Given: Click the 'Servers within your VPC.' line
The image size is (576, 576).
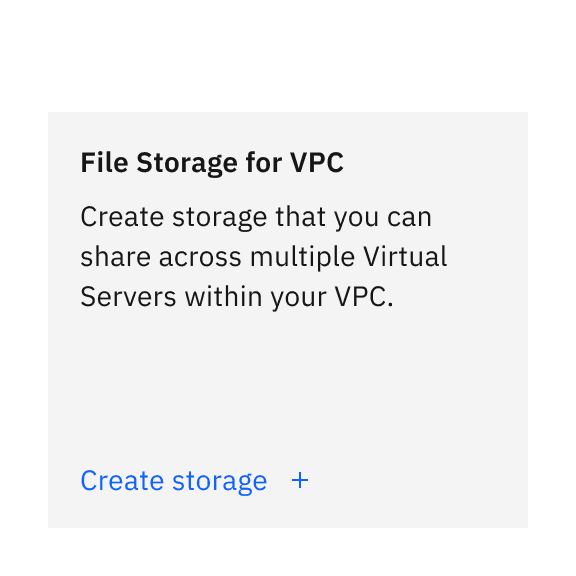Looking at the screenshot, I should (x=237, y=297).
